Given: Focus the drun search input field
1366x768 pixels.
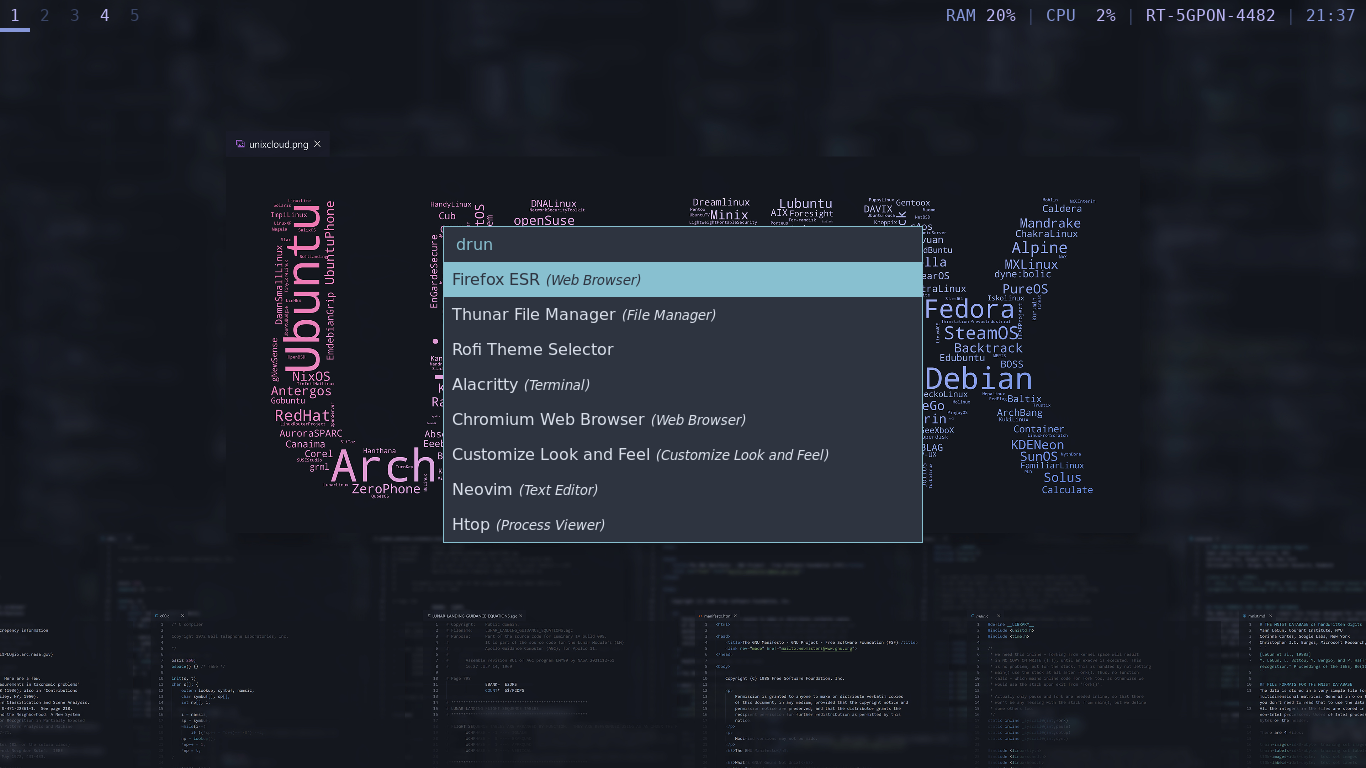Looking at the screenshot, I should [x=682, y=244].
